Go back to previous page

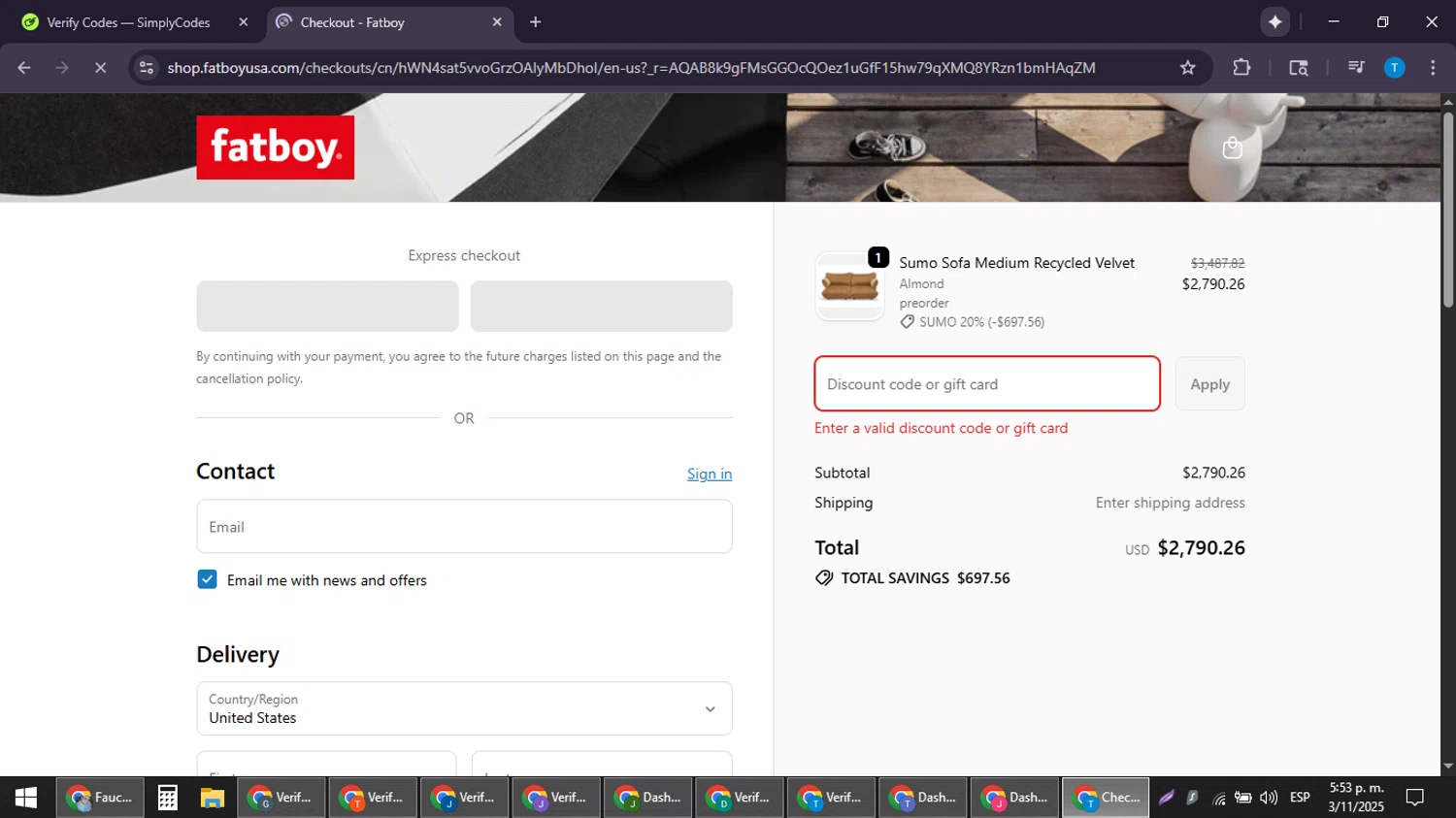pos(24,68)
